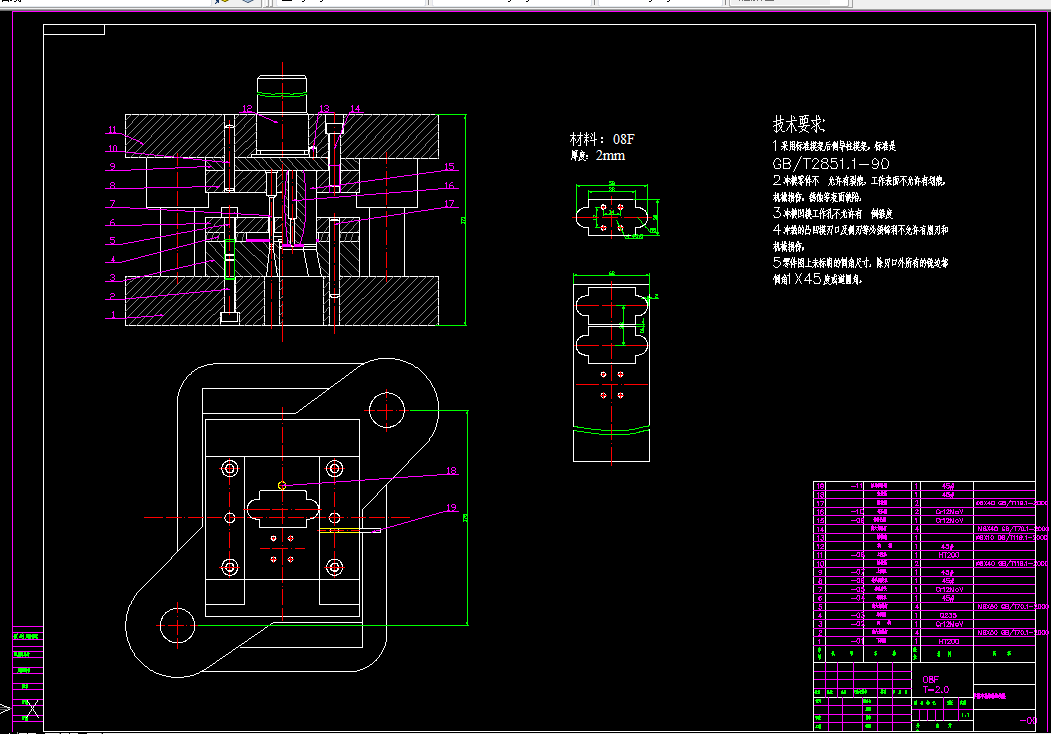Select part callout number 19 in plan view
The height and width of the screenshot is (734, 1051).
(x=451, y=508)
